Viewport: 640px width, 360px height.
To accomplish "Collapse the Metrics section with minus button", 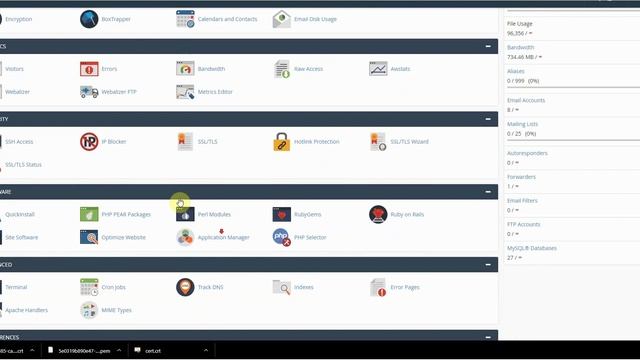I will (488, 46).
